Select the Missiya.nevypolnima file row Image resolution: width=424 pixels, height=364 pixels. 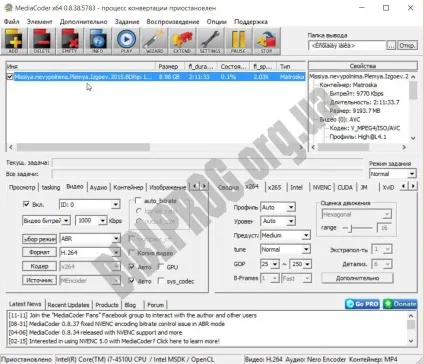(x=156, y=77)
